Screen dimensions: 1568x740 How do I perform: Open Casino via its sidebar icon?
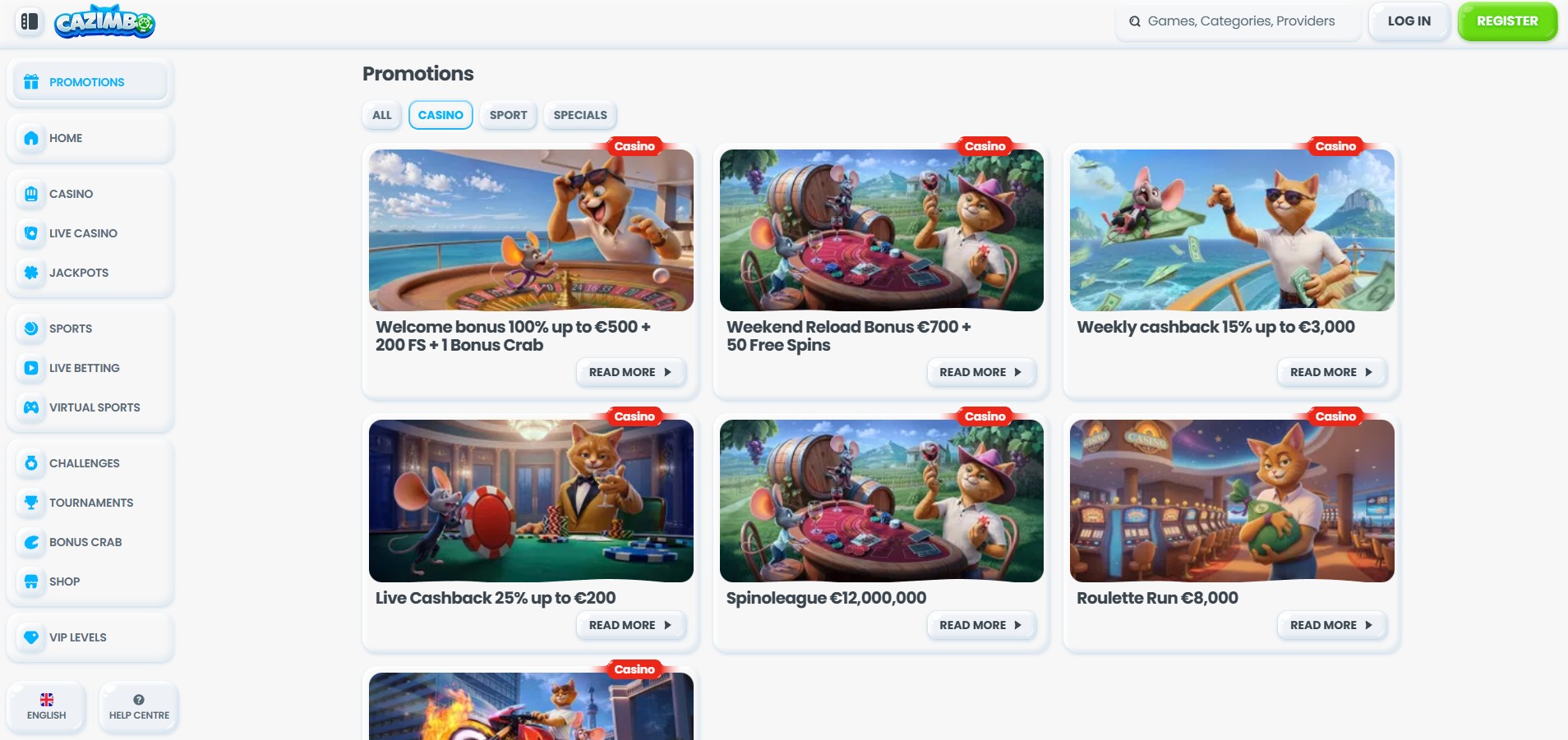pos(31,194)
